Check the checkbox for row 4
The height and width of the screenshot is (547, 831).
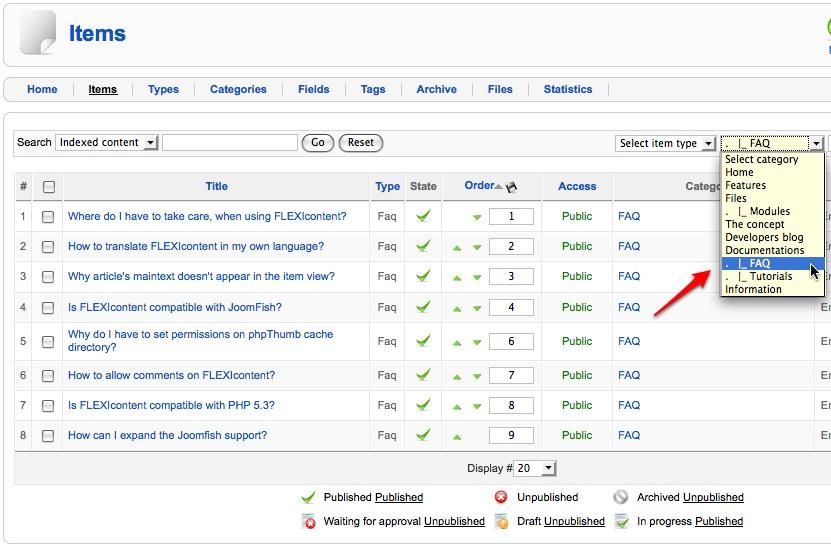click(48, 308)
